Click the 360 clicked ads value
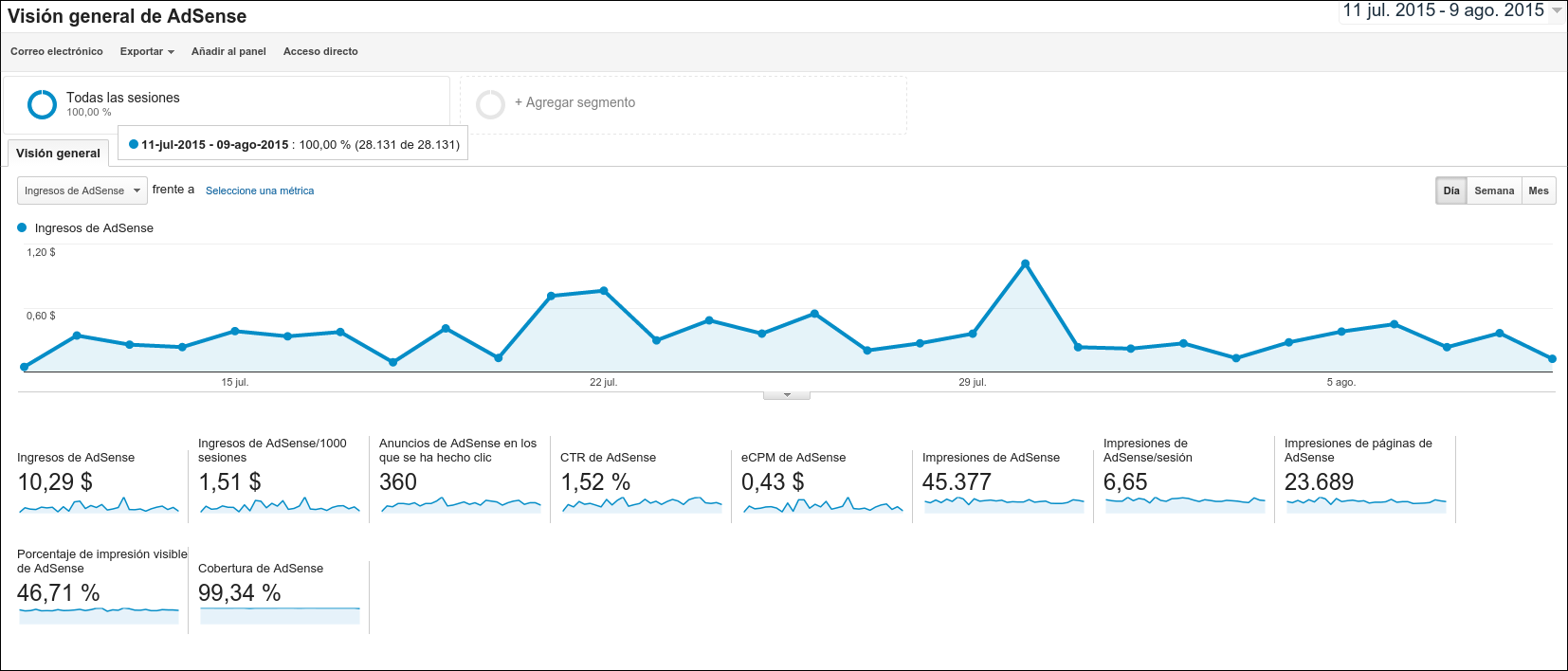 click(x=398, y=482)
